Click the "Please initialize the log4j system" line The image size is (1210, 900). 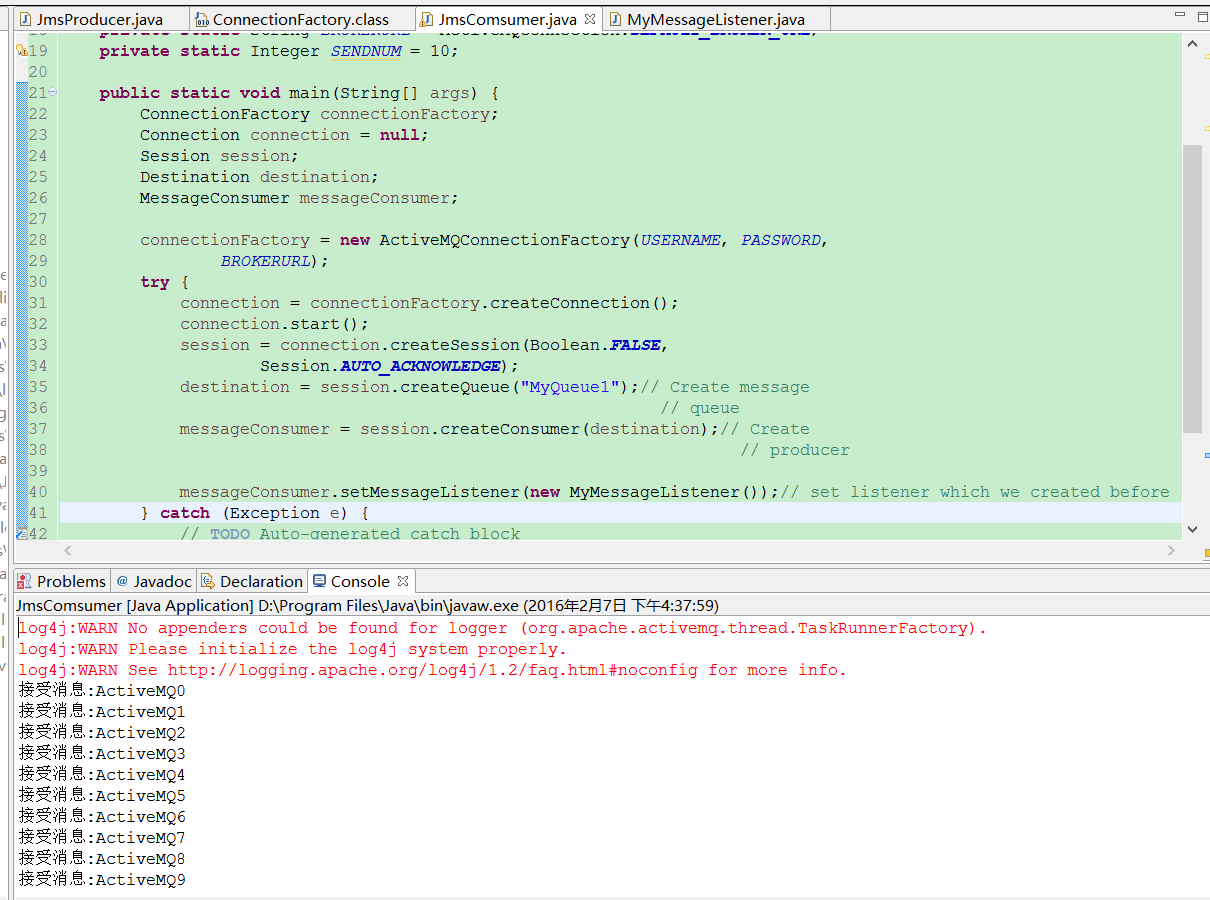pos(292,649)
